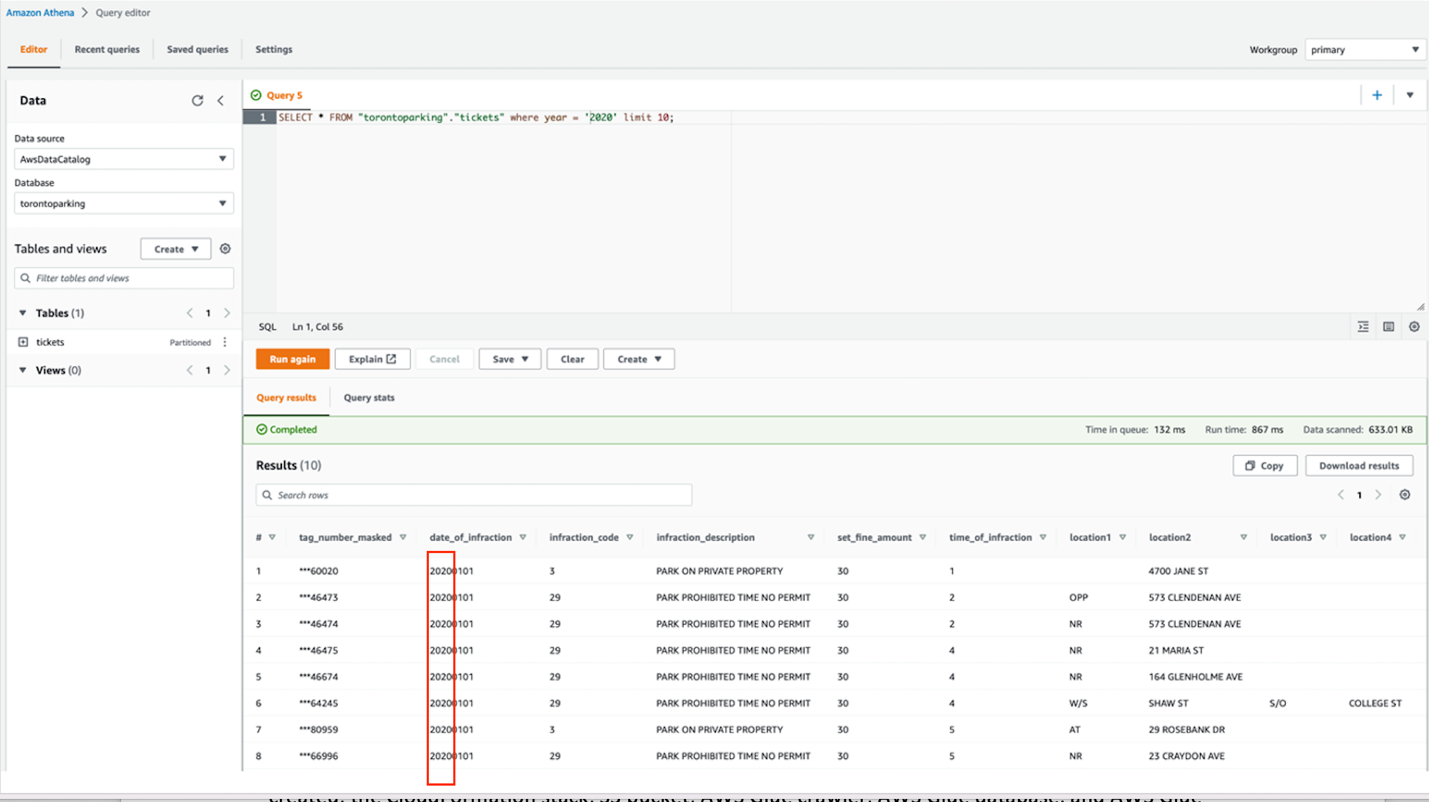Add a new query tab
The image size is (1429, 802).
point(1377,95)
